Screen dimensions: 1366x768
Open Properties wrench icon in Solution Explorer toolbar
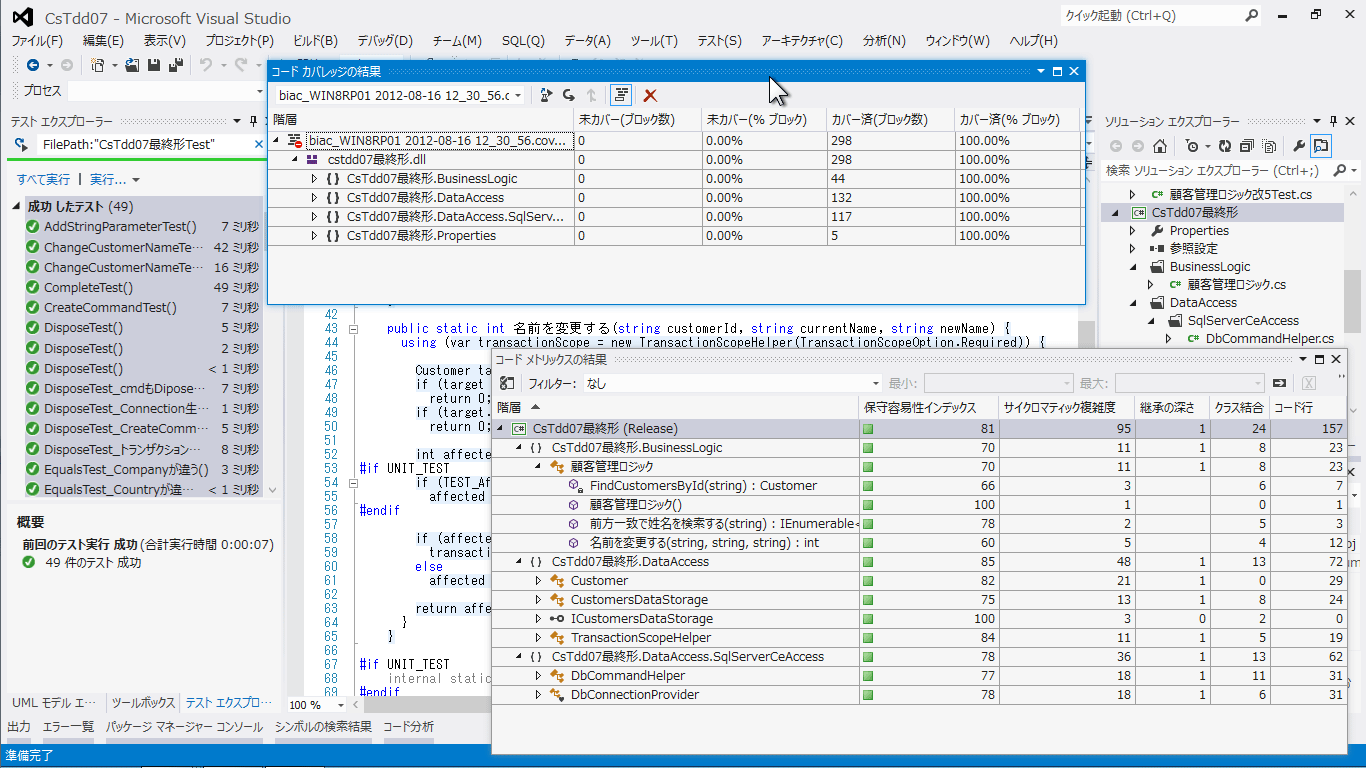1298,146
